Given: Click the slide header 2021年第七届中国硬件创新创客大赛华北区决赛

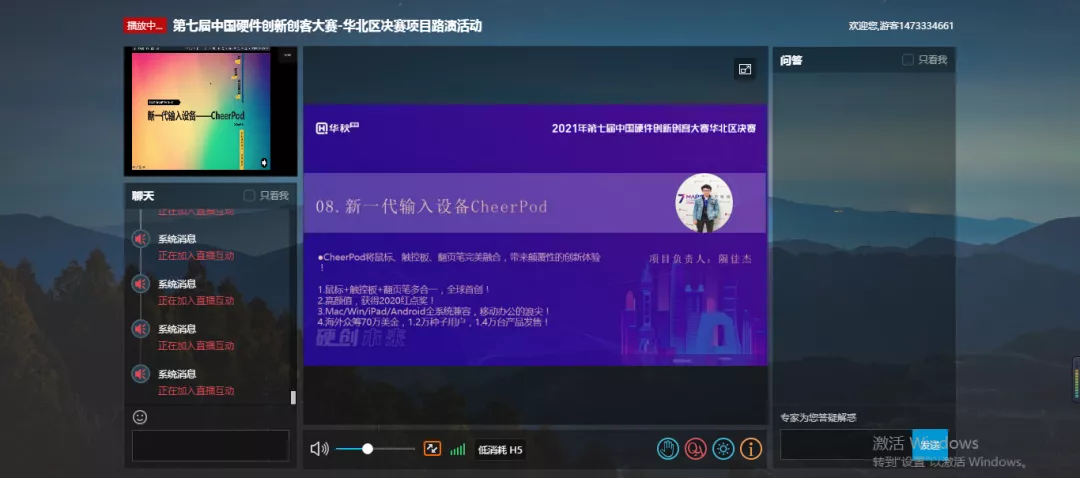Looking at the screenshot, I should coord(654,129).
